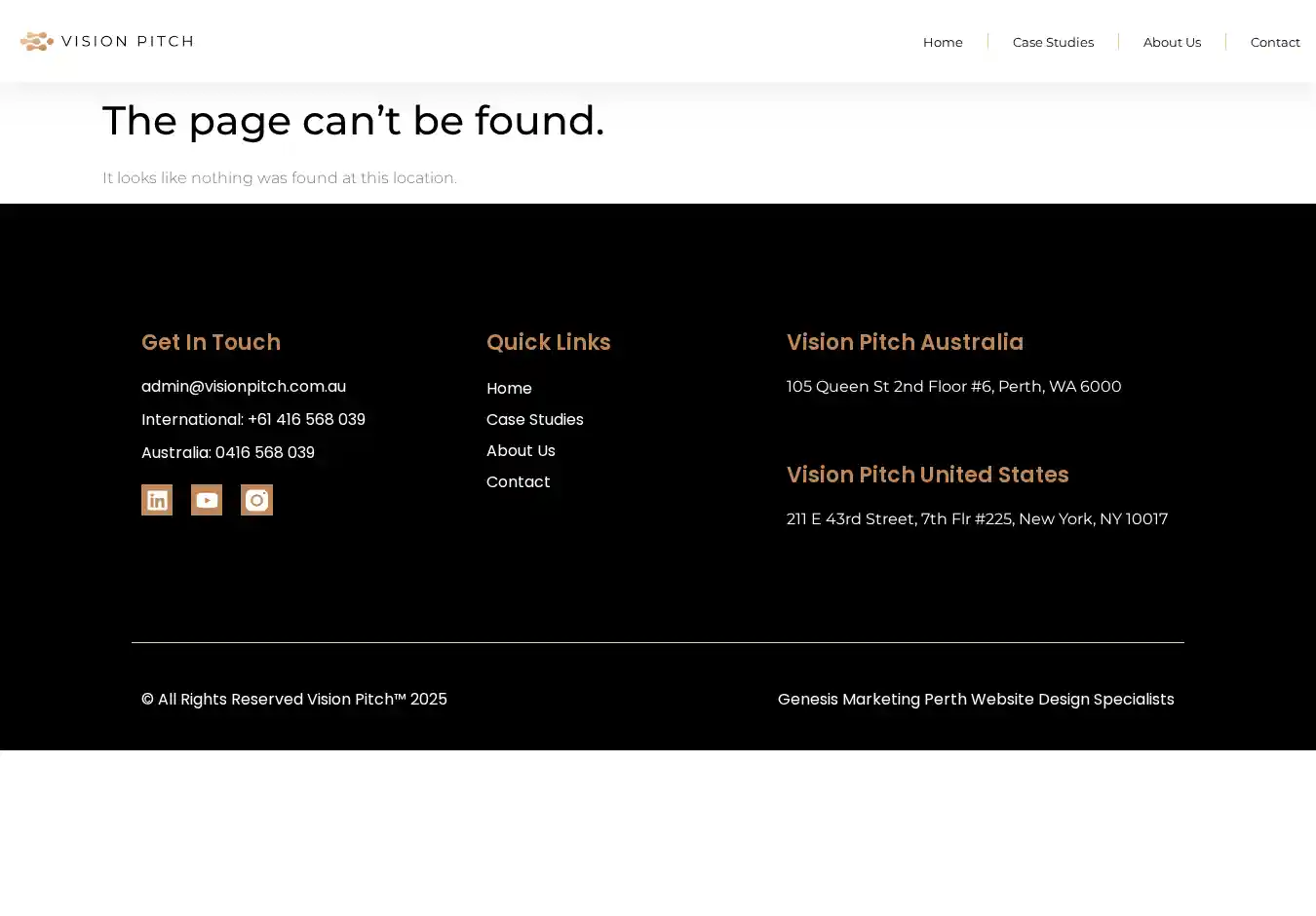Visit About Us under Quick Links
Screen dimensions: 1316x916
click(x=521, y=451)
